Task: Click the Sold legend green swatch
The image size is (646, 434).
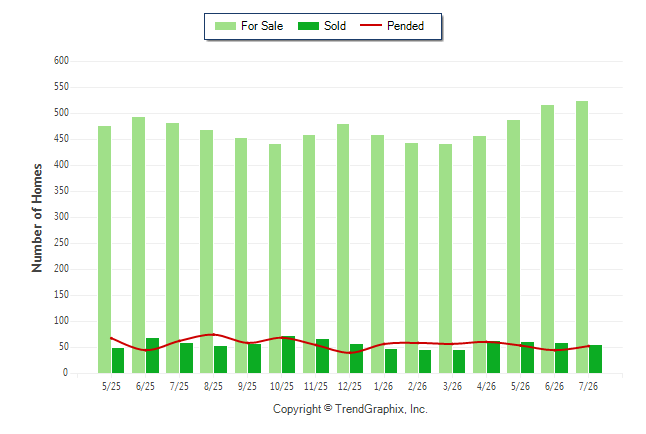Action: [x=308, y=26]
